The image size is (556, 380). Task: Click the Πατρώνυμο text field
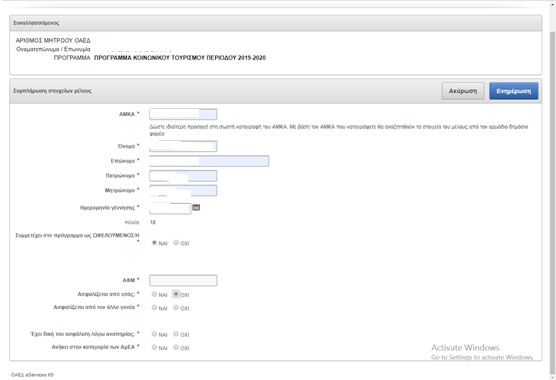pyautogui.click(x=183, y=176)
